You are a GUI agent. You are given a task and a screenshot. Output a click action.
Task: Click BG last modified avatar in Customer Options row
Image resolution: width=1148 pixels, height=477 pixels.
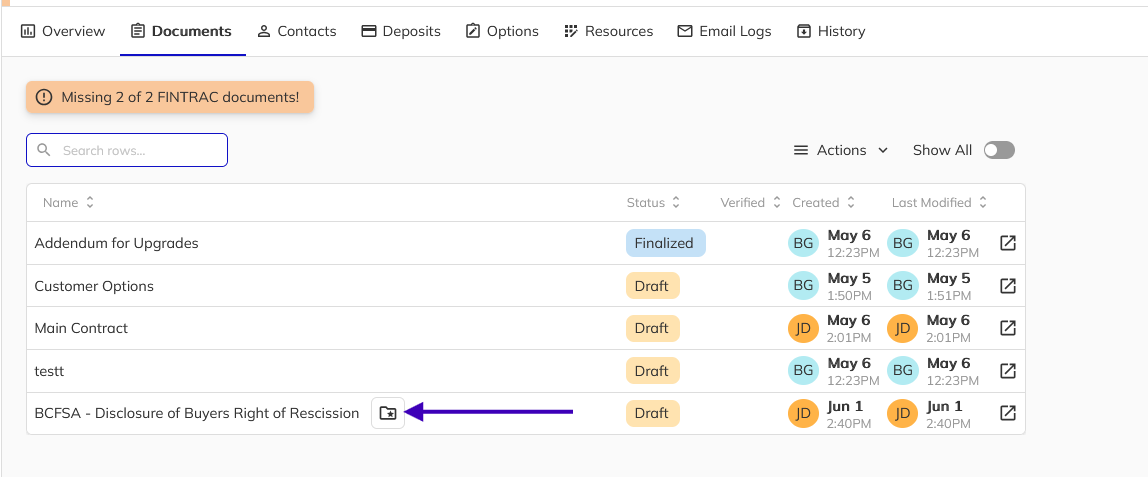tap(903, 286)
